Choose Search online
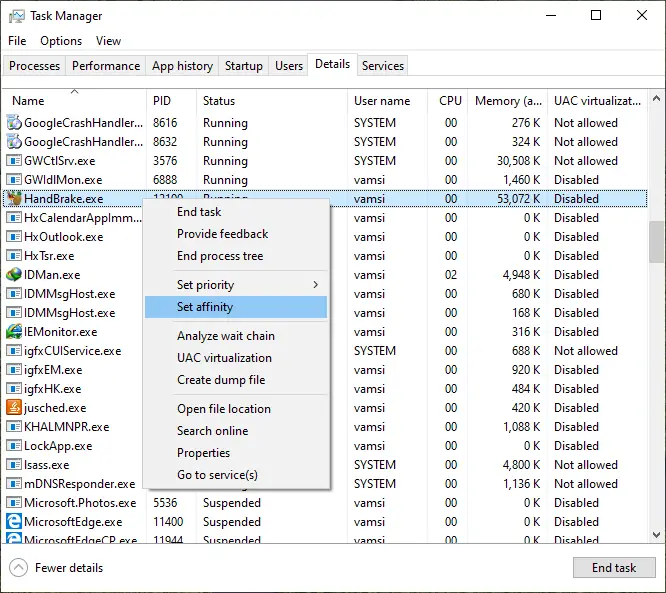Viewport: 666px width, 593px height. click(x=236, y=431)
